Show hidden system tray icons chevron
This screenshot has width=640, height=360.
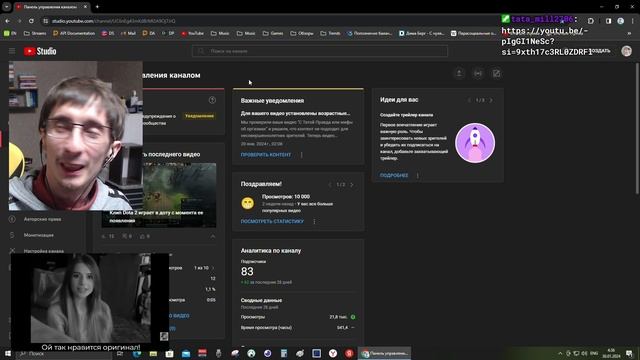[x=560, y=353]
